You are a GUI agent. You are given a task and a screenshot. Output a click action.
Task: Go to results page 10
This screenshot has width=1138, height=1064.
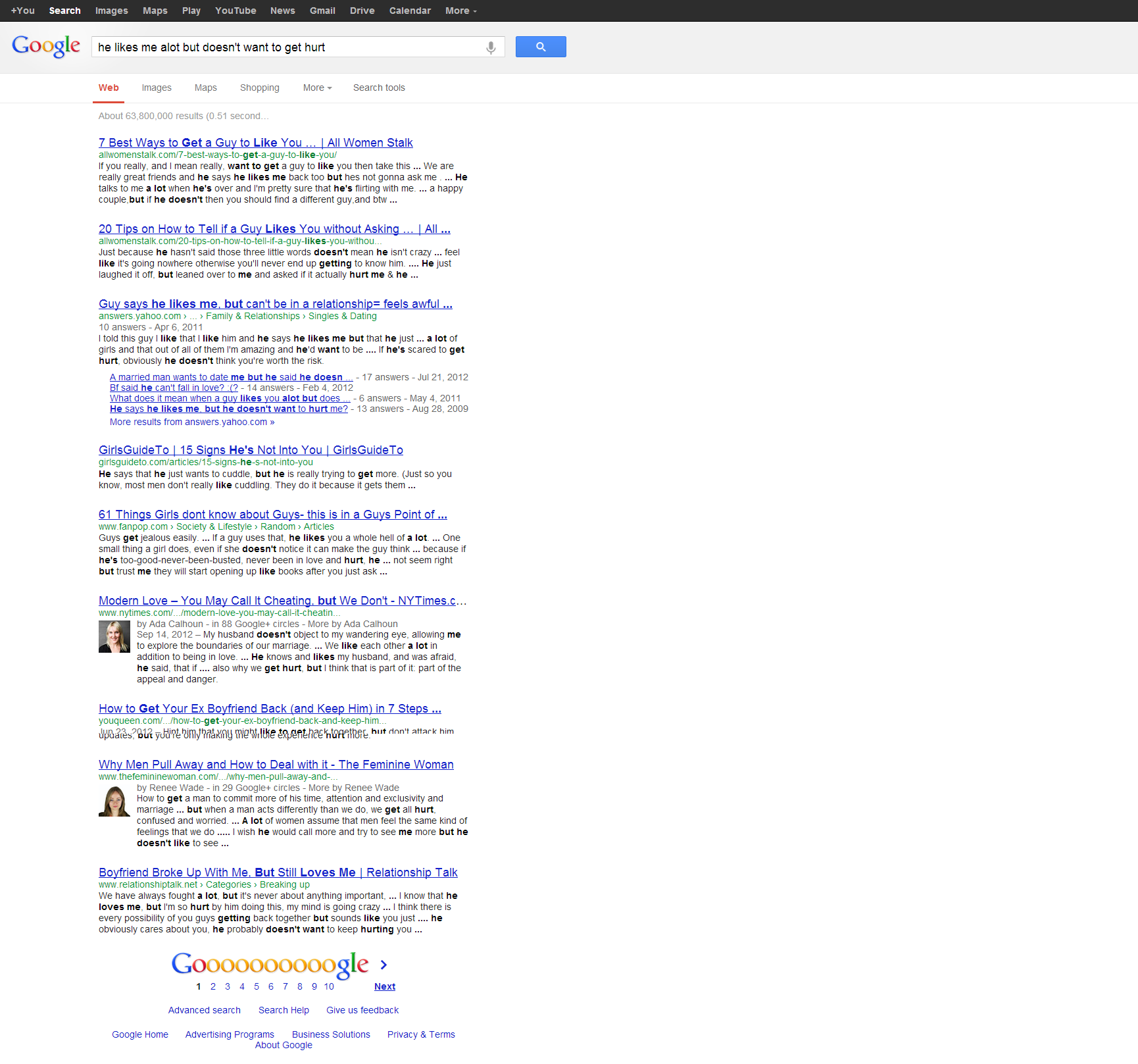[x=329, y=986]
